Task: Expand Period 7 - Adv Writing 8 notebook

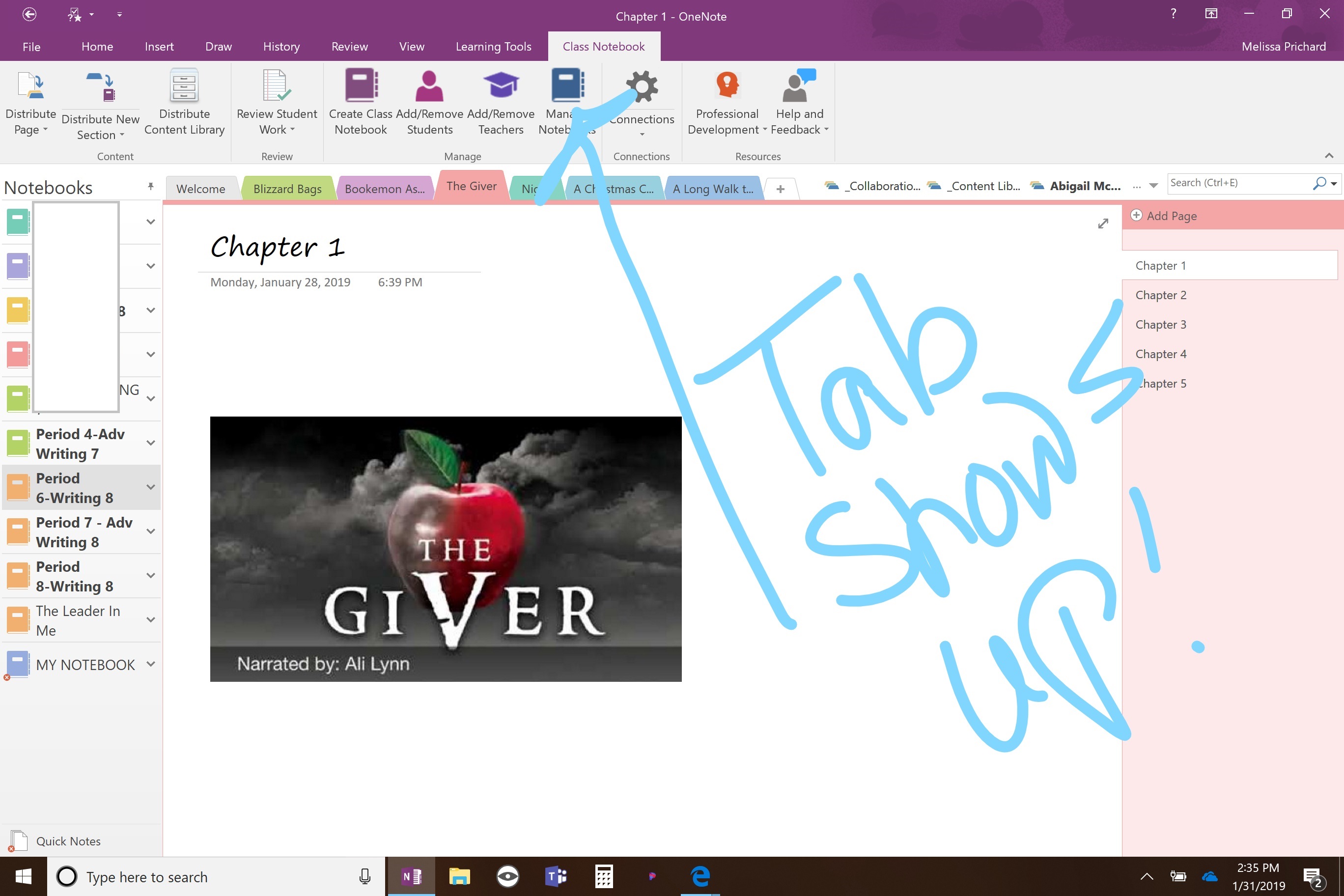Action: (151, 532)
